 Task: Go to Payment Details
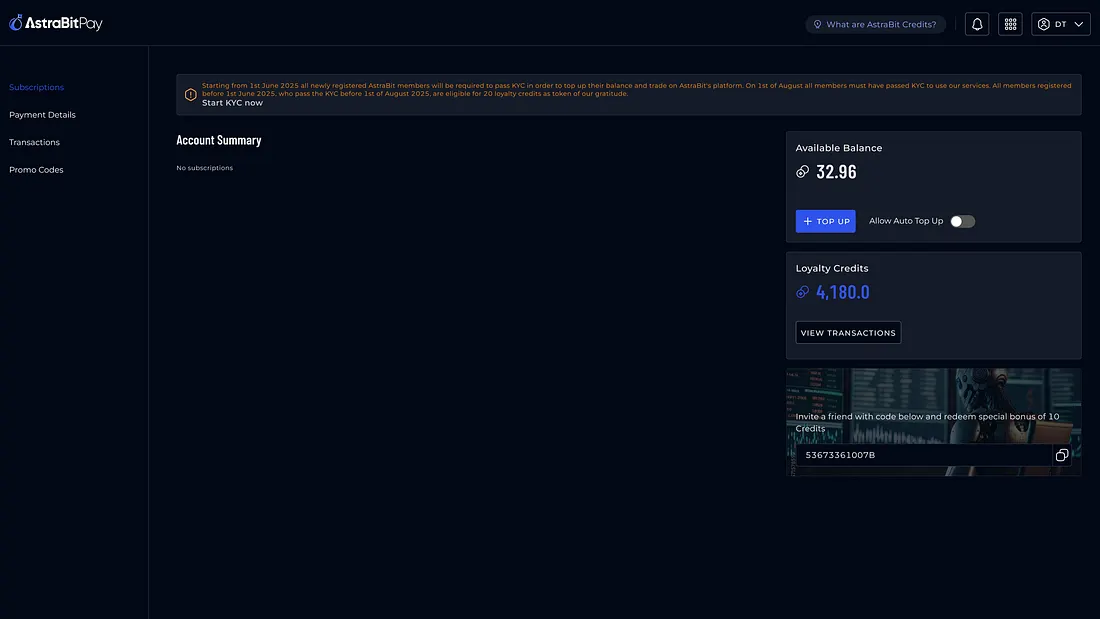click(42, 115)
